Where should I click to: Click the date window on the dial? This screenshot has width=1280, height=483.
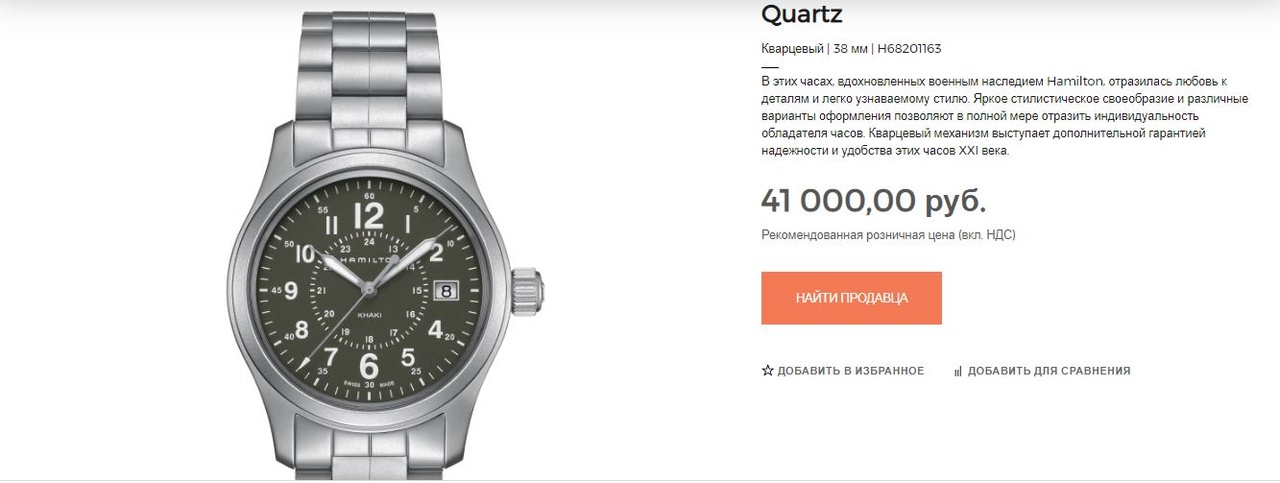[x=445, y=288]
